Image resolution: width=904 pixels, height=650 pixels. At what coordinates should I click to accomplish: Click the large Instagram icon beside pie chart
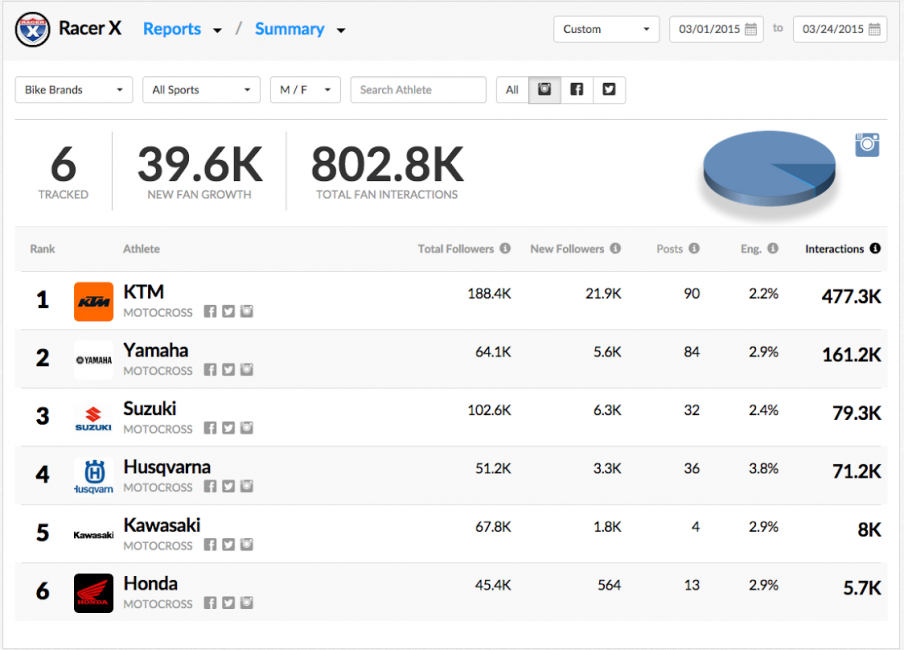tap(867, 145)
